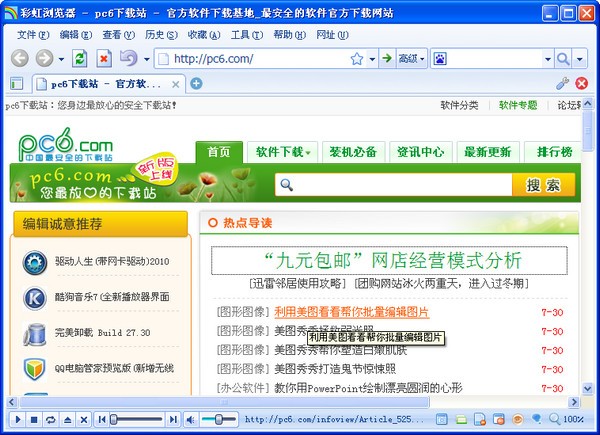Bookmark page with star icon

(357, 59)
